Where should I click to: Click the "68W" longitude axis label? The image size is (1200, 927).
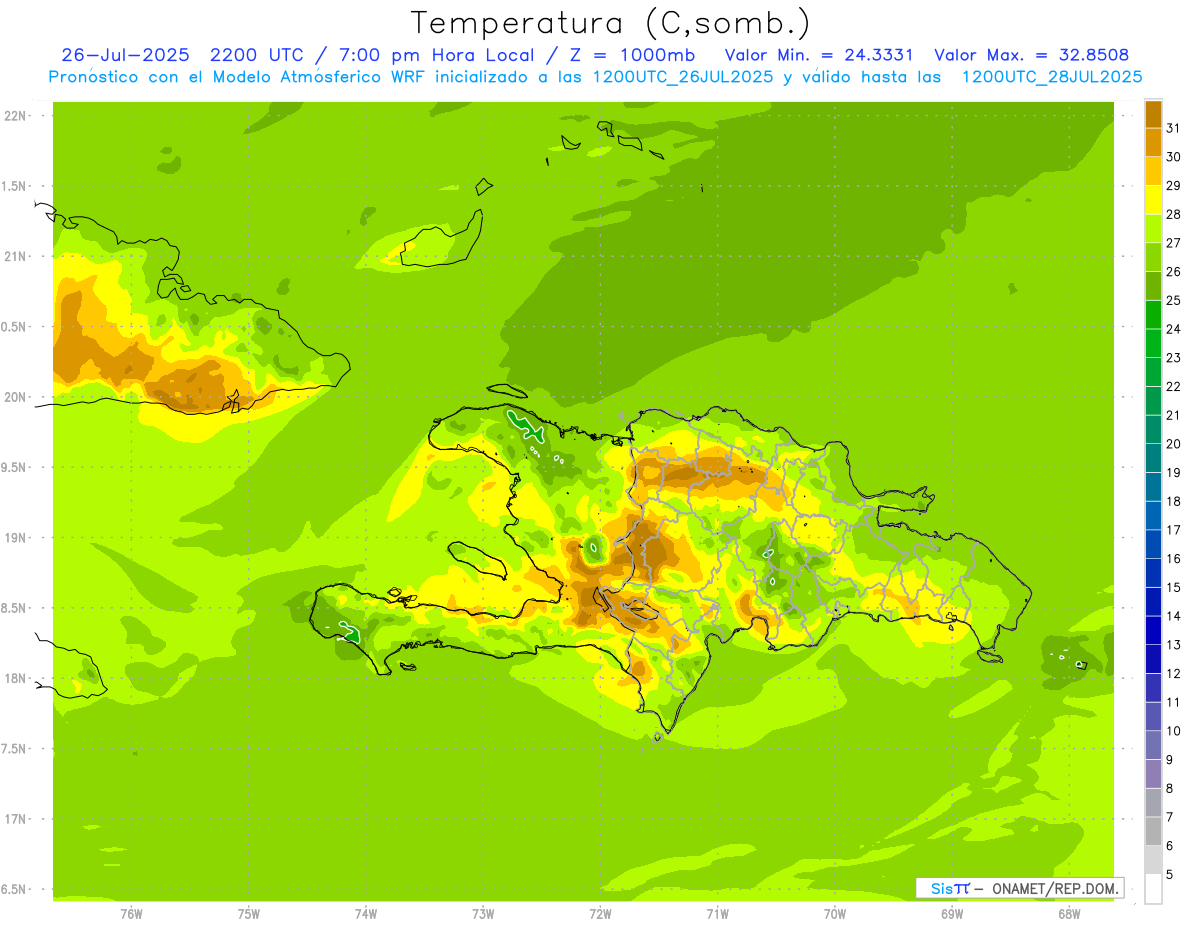[x=1069, y=913]
